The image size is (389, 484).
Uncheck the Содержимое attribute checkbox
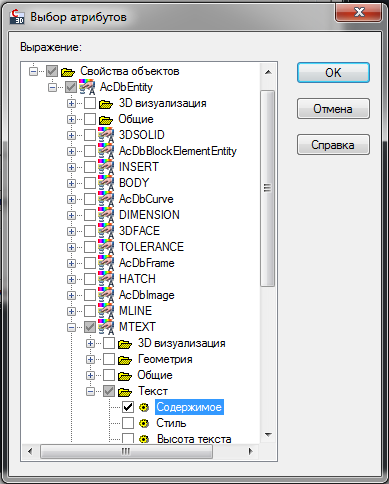pos(128,407)
